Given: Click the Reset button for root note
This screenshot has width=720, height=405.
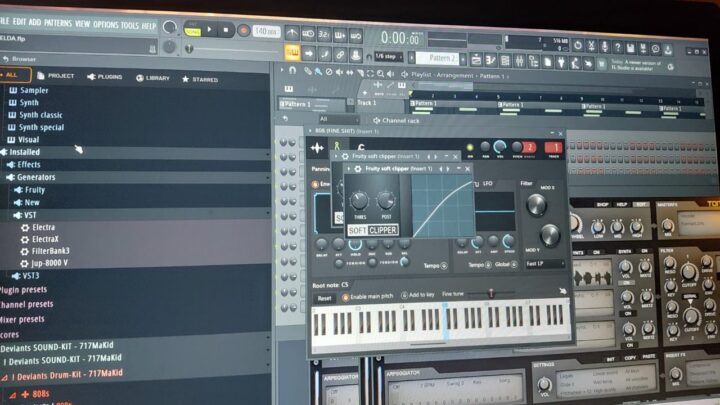Looking at the screenshot, I should [324, 297].
